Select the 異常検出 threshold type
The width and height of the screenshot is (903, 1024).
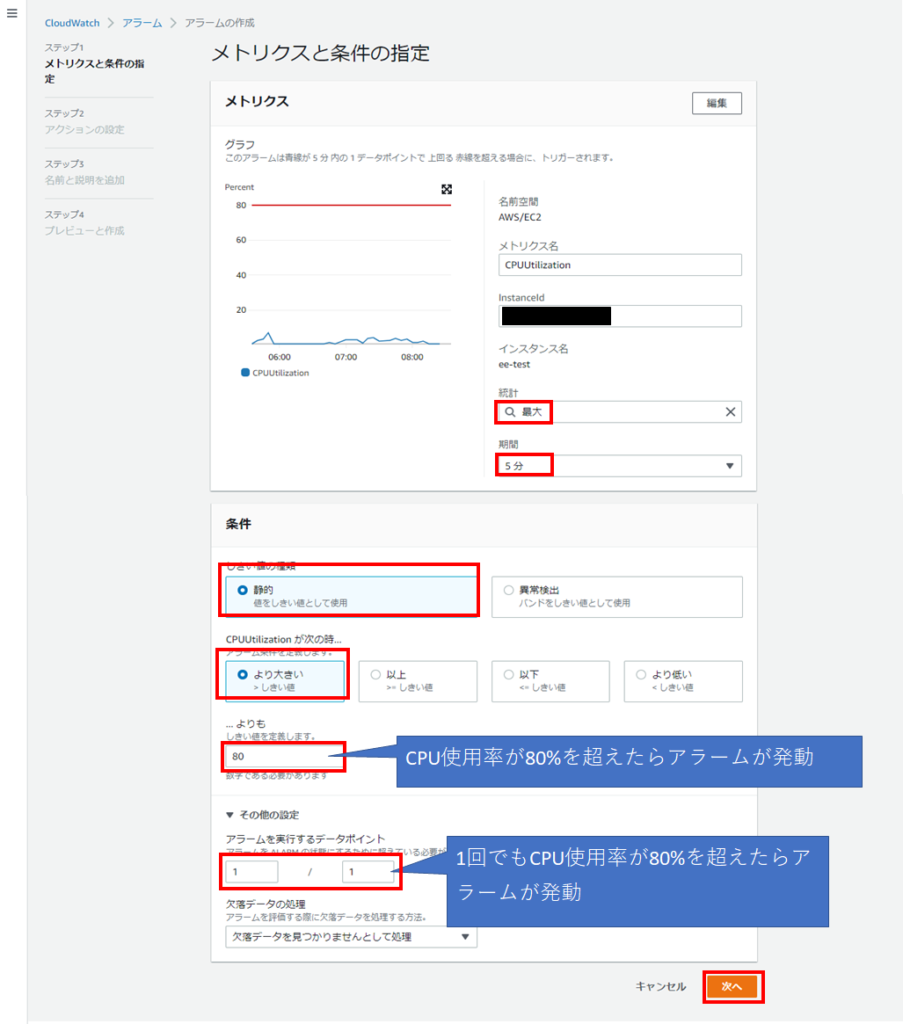(617, 596)
